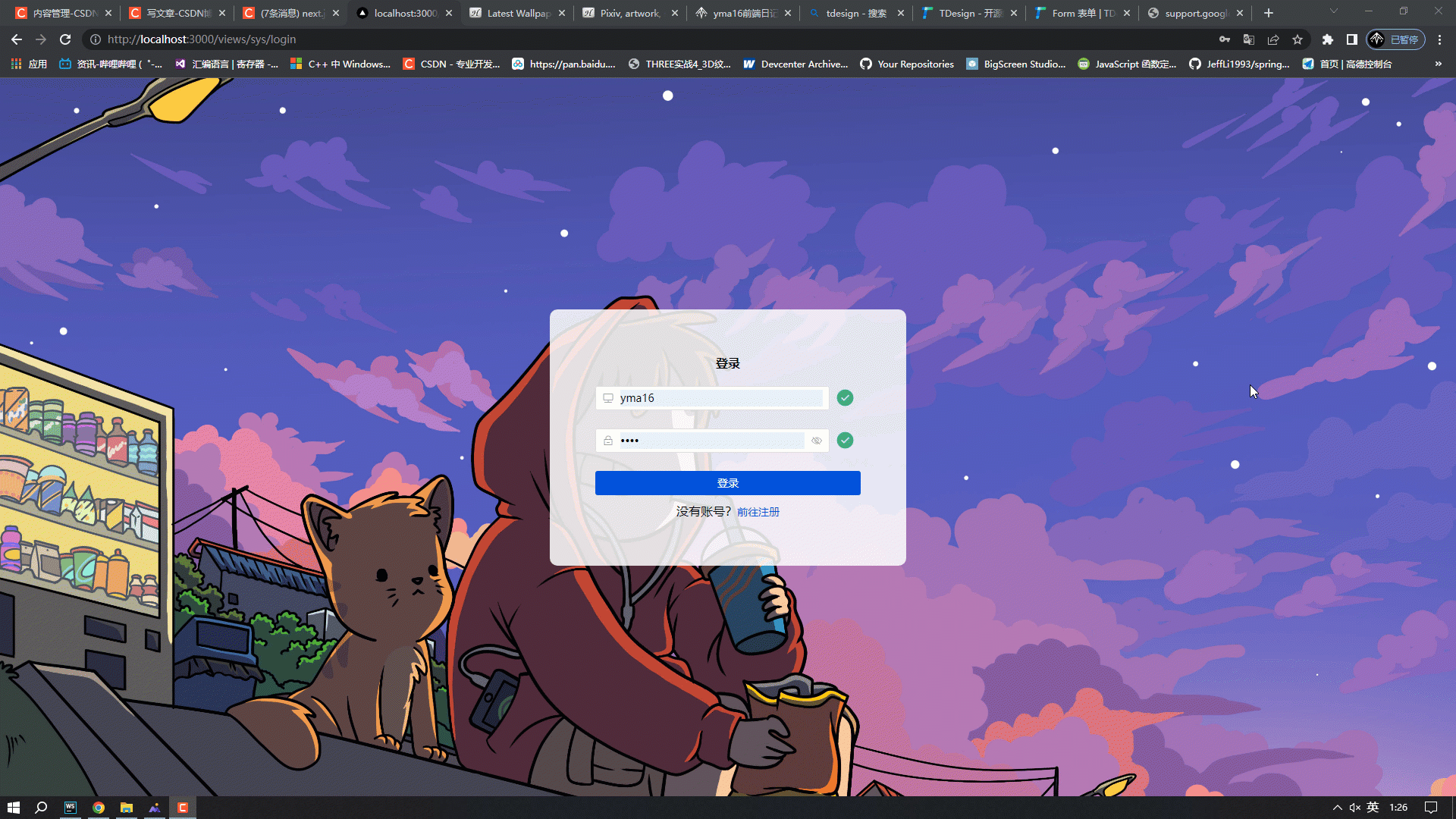Click the yma16 username input field
The width and height of the screenshot is (1456, 819).
pyautogui.click(x=713, y=397)
